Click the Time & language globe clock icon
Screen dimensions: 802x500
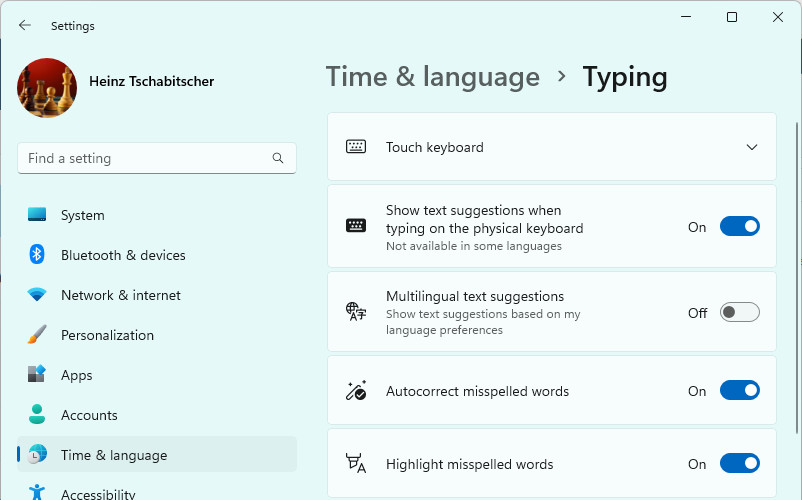[37, 454]
